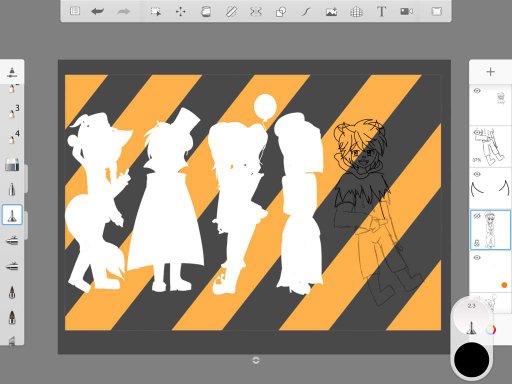Insert an image with Import Image icon
This screenshot has width=512, height=384.
331,12
